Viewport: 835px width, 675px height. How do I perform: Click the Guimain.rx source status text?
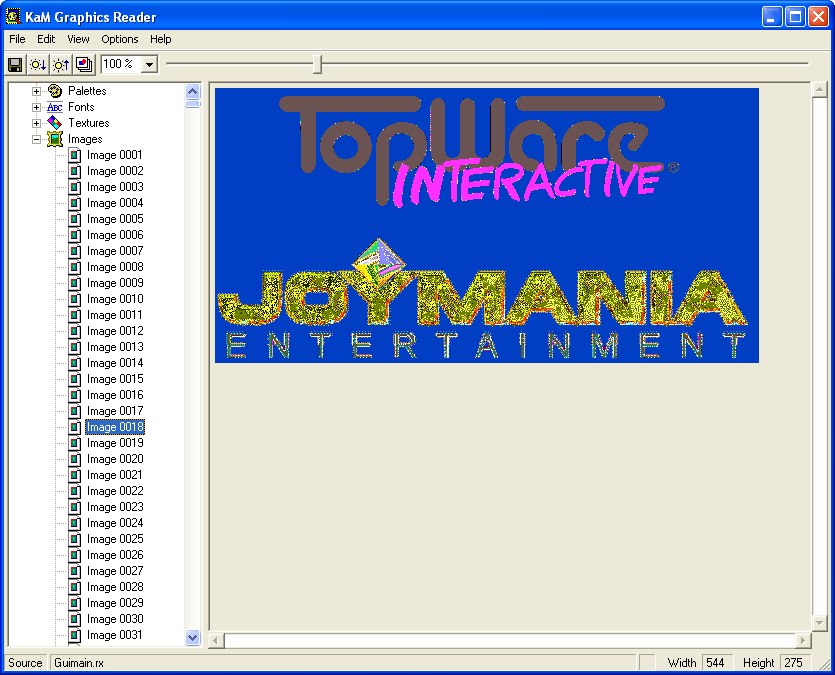click(x=79, y=663)
